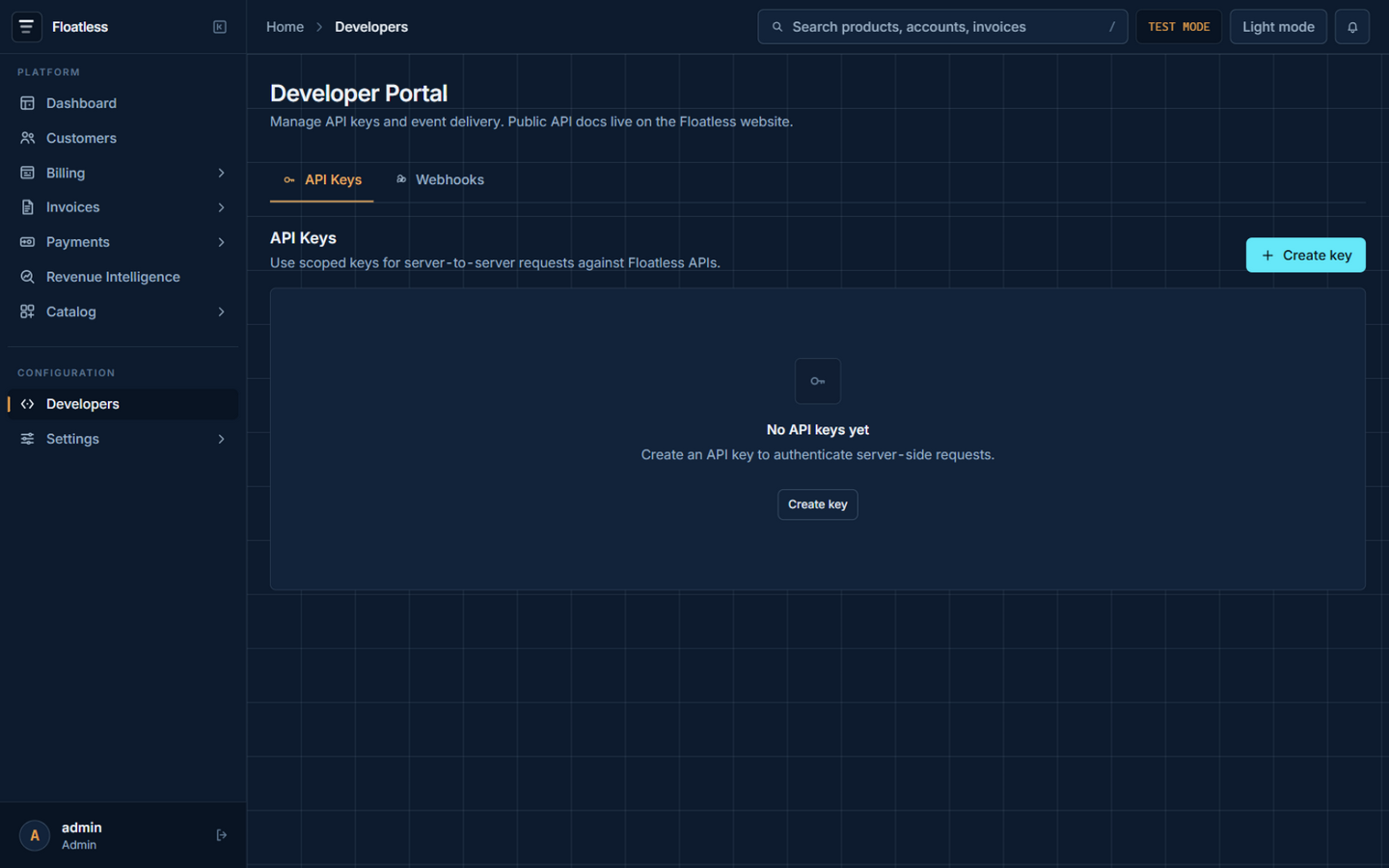Image resolution: width=1389 pixels, height=868 pixels.
Task: Click the Dashboard icon in the sidebar
Action: [27, 103]
